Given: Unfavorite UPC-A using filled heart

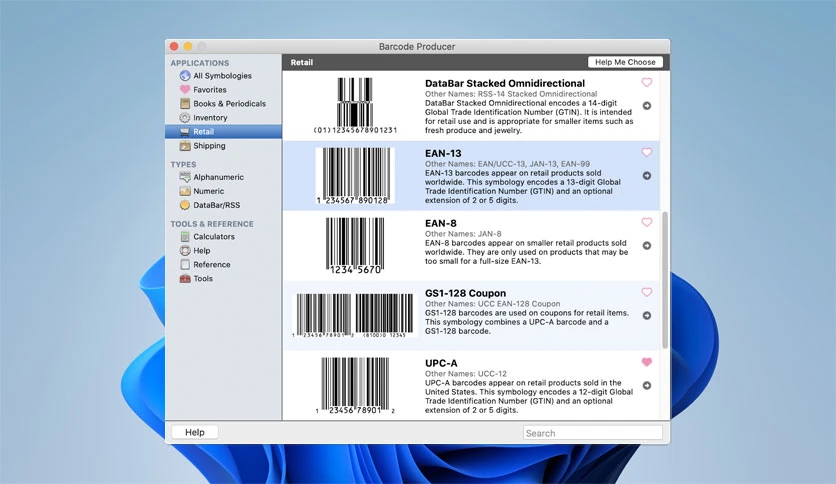Looking at the screenshot, I should pyautogui.click(x=647, y=362).
